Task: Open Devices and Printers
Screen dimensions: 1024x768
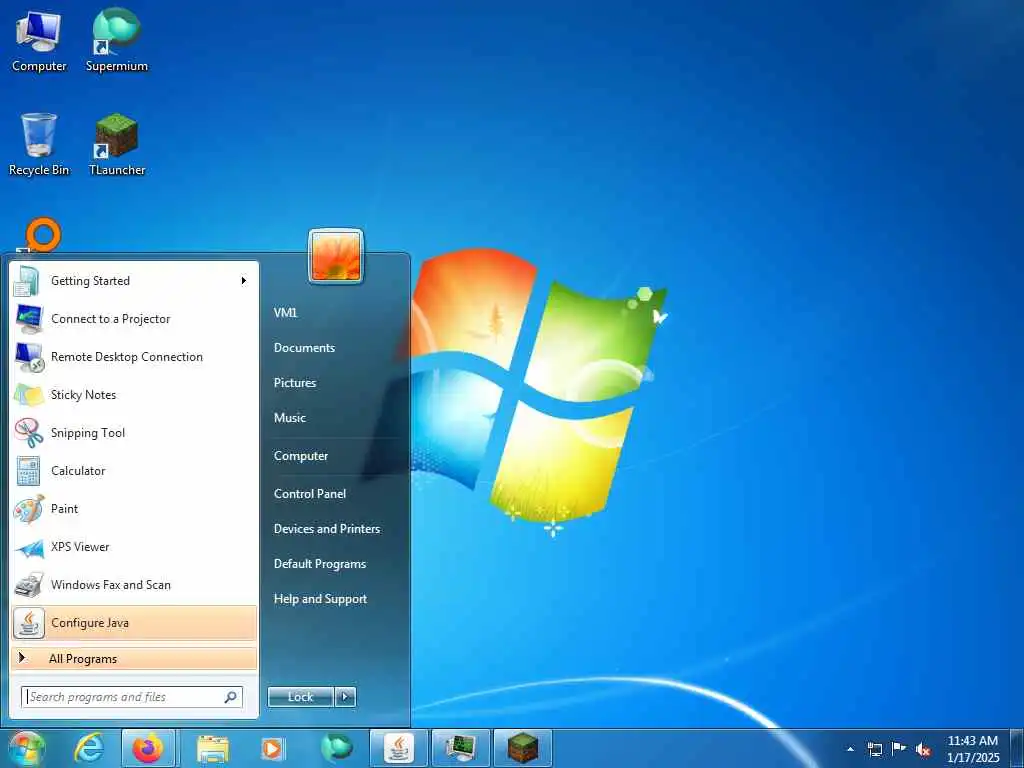Action: point(327,529)
